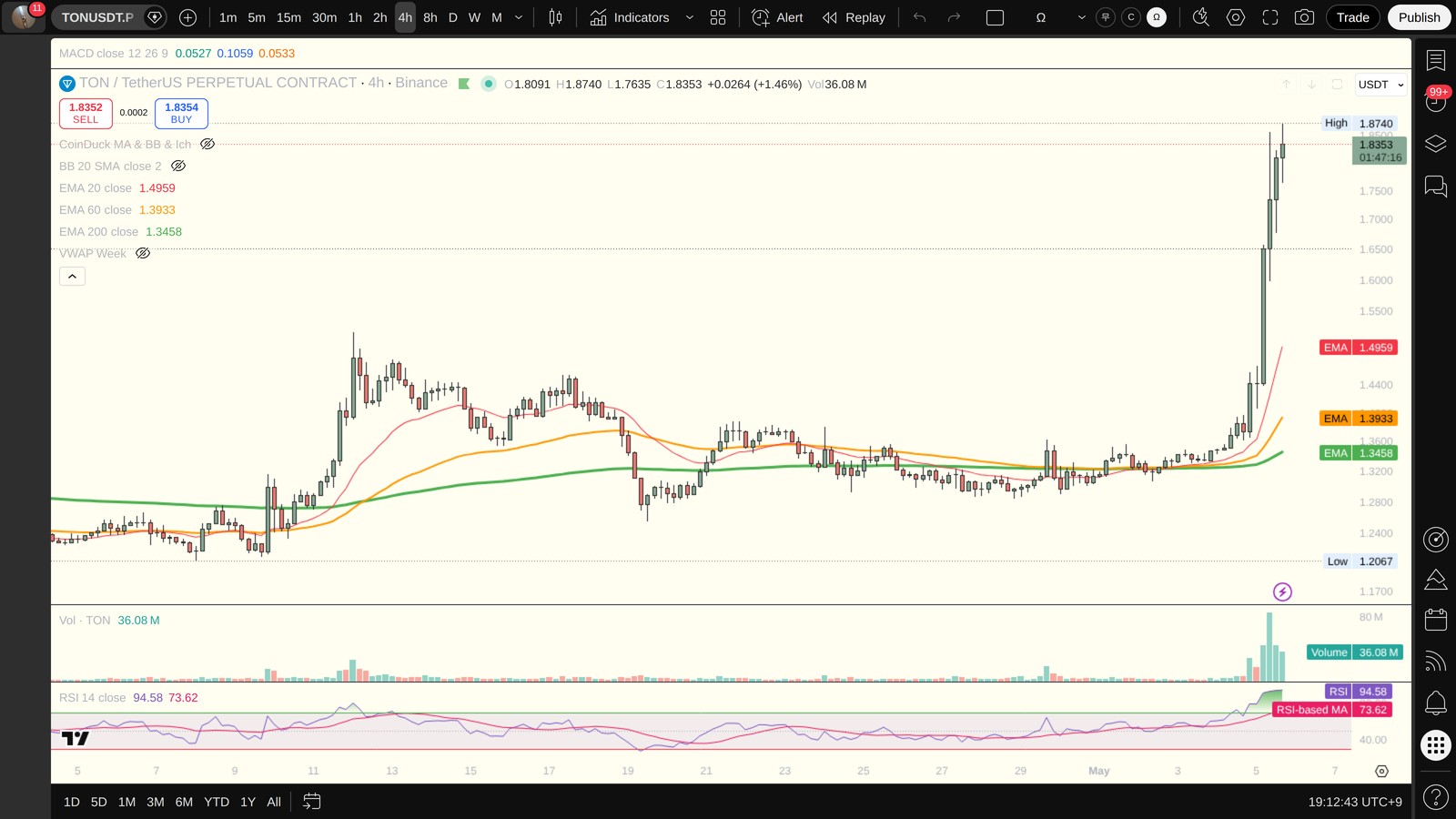The width and height of the screenshot is (1456, 819).
Task: Open the news feed sidebar icon
Action: pos(1436,662)
